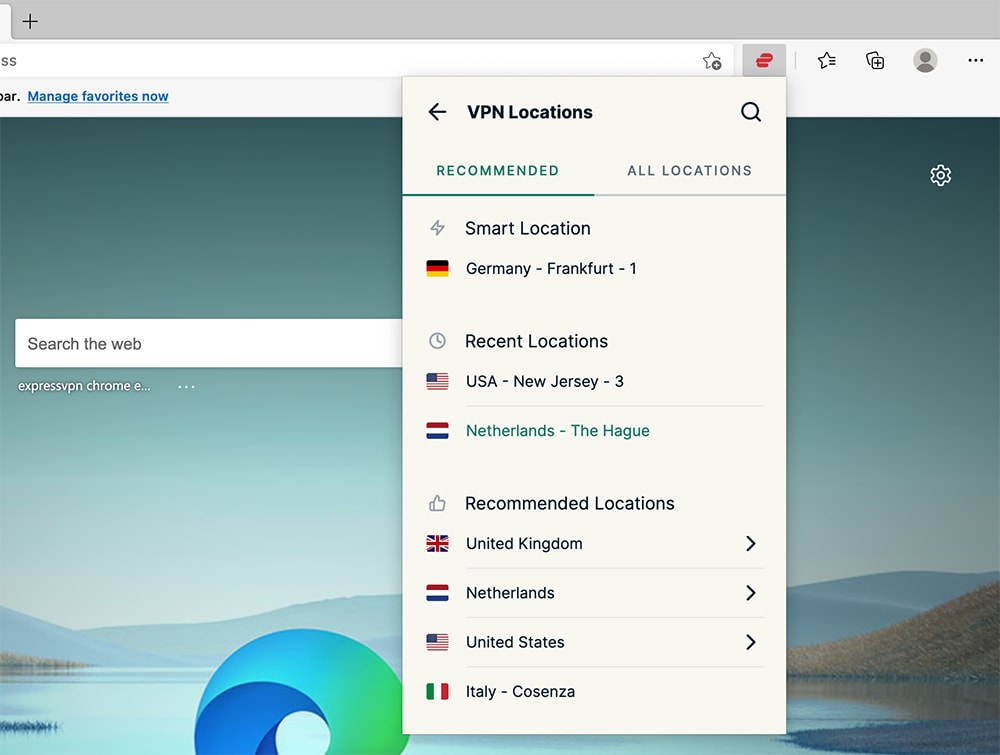Expand Netherlands locations chevron

pyautogui.click(x=751, y=593)
